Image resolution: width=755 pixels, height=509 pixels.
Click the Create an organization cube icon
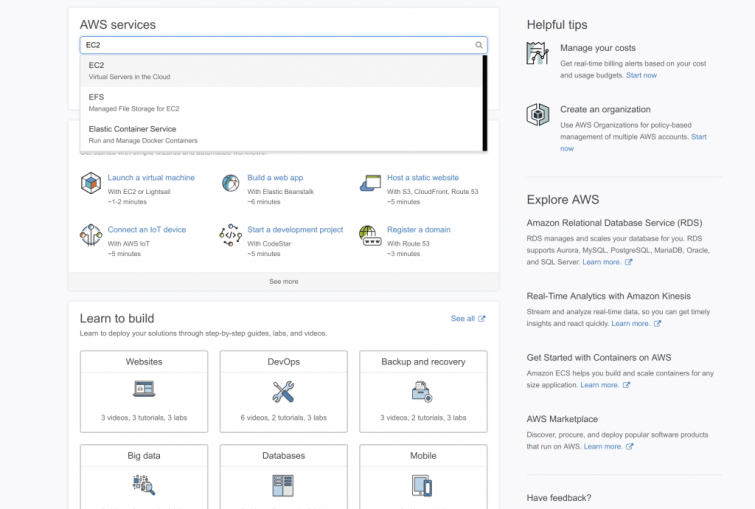(537, 115)
